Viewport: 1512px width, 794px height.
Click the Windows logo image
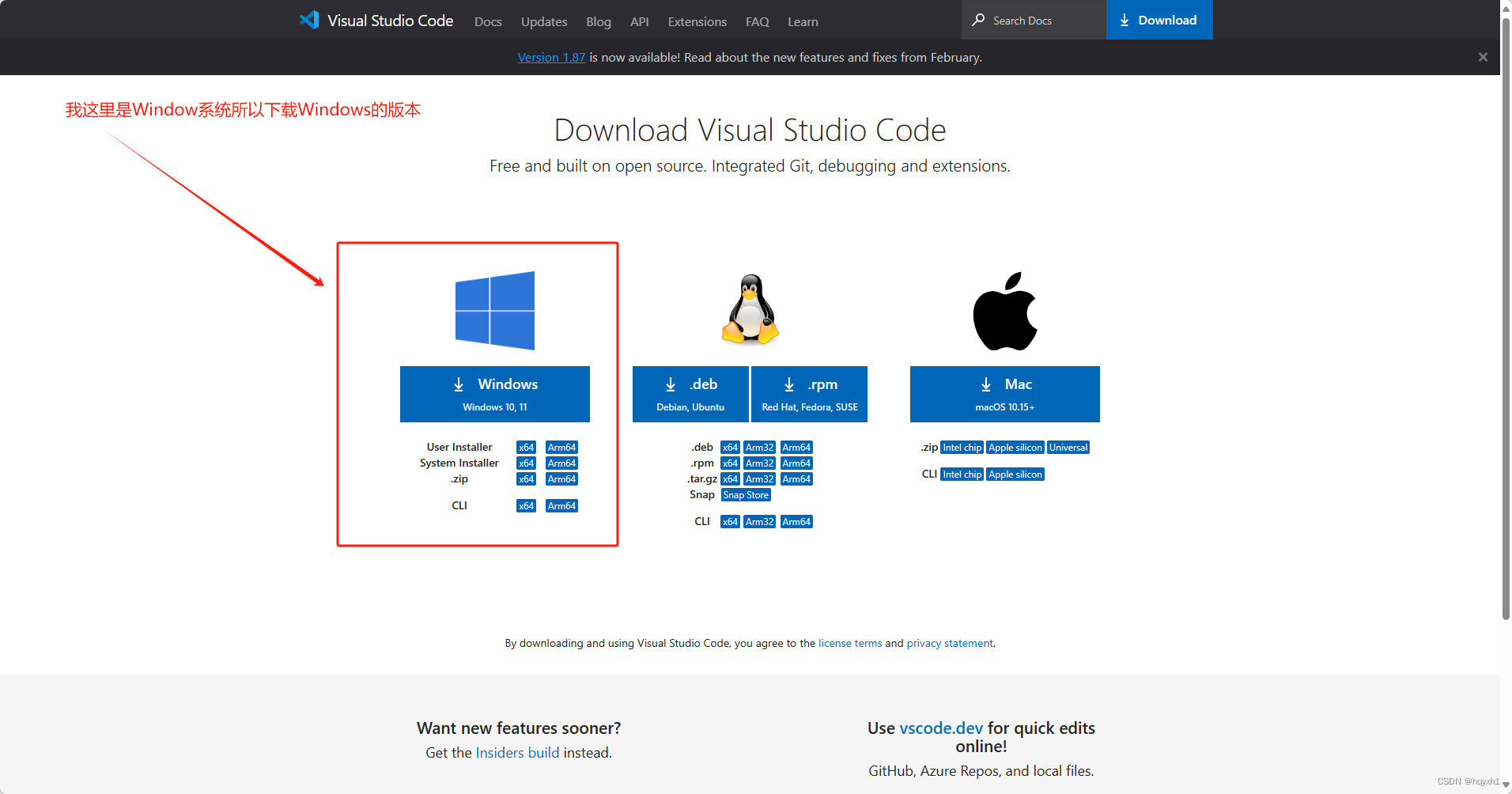[495, 311]
